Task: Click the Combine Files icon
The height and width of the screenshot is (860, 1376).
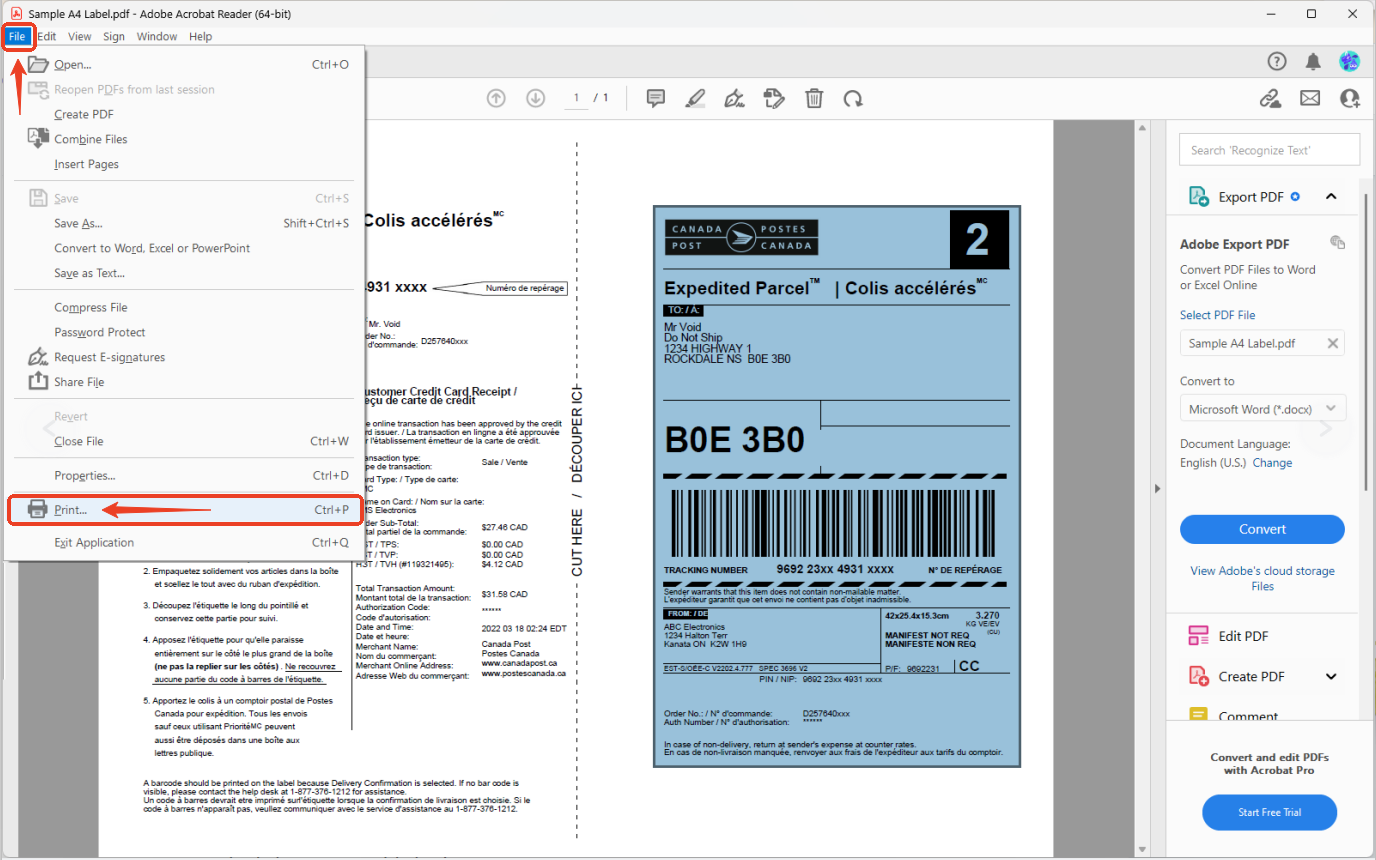Action: pos(38,138)
